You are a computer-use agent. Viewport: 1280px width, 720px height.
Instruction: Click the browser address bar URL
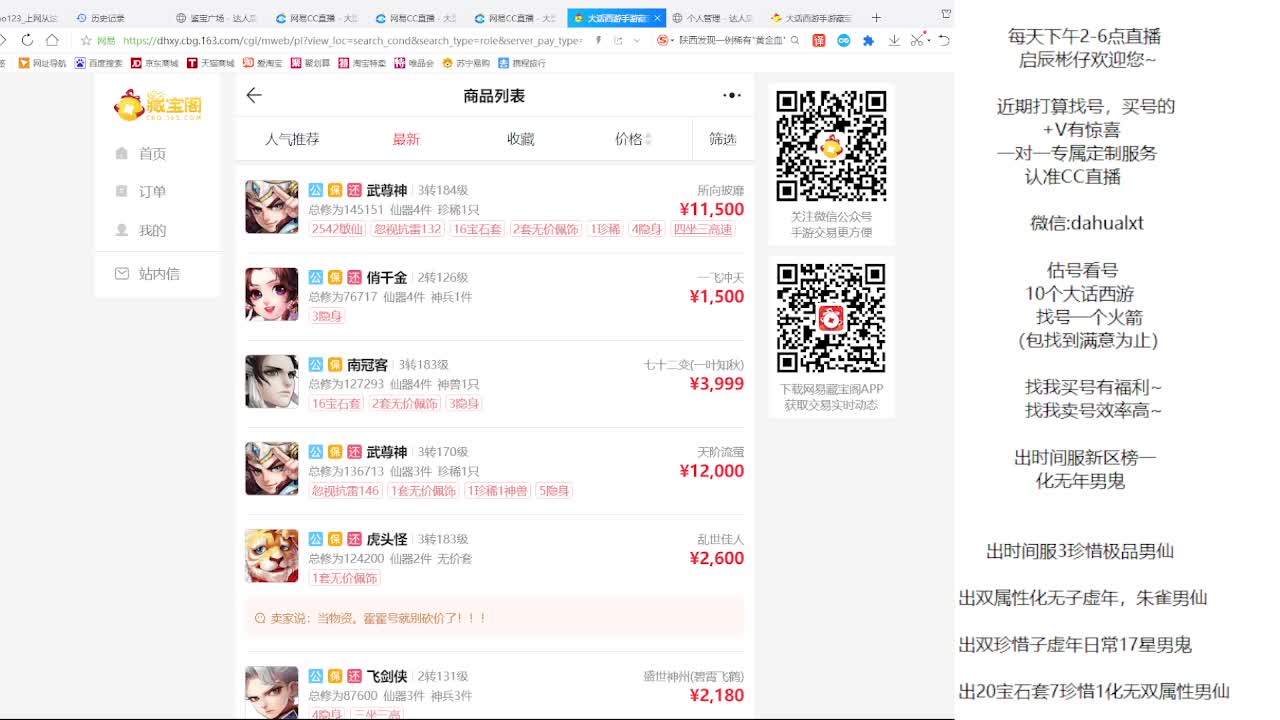click(x=352, y=40)
